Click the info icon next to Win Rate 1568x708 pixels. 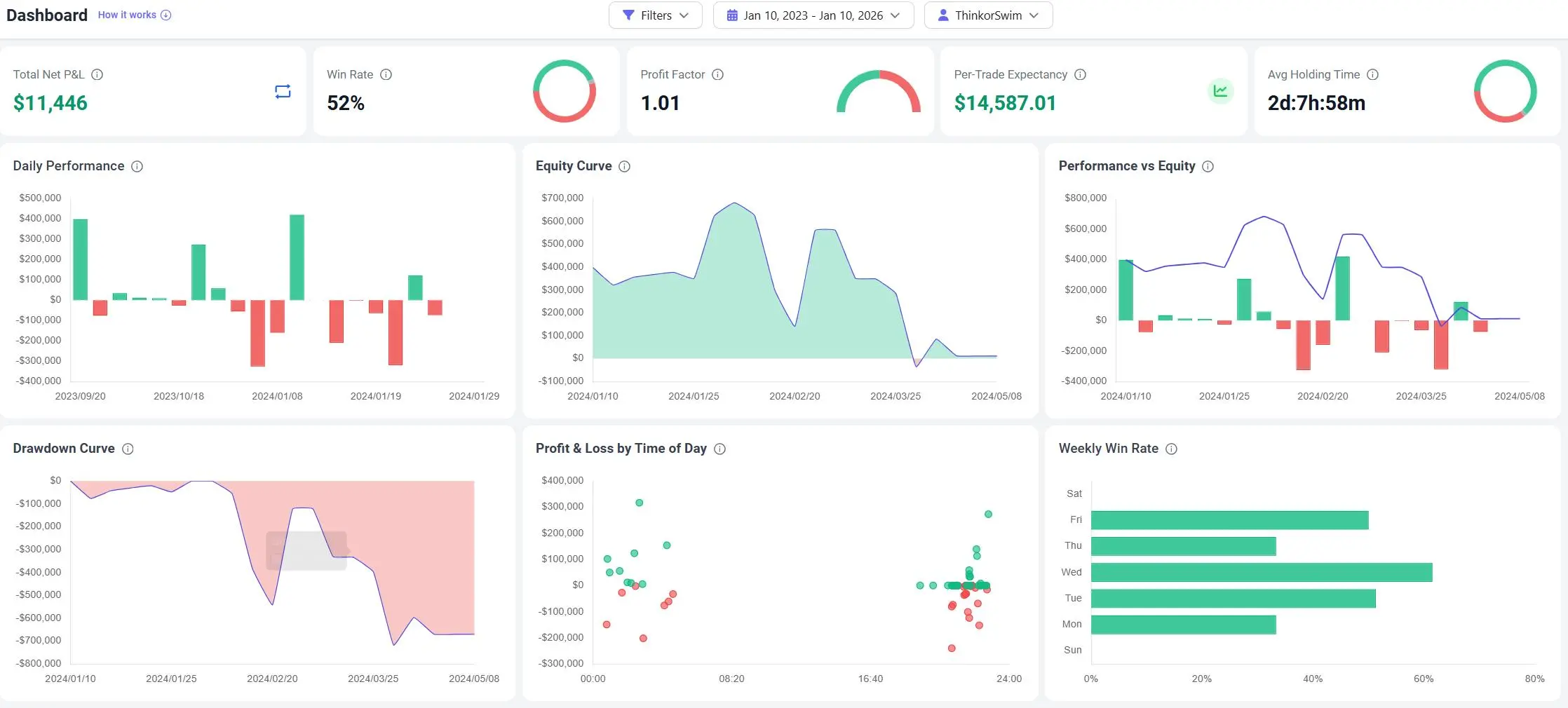(386, 74)
